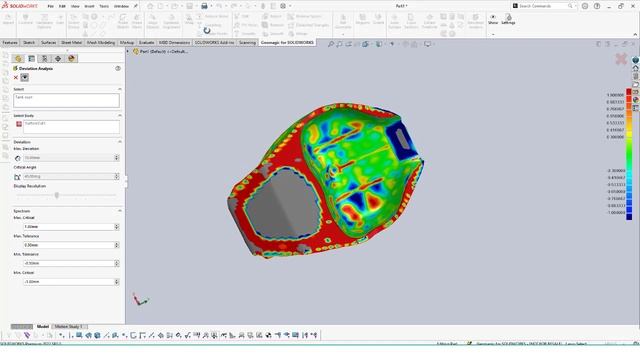Click the Design Library task pane icon
The height and width of the screenshot is (360, 640).
pos(636,76)
